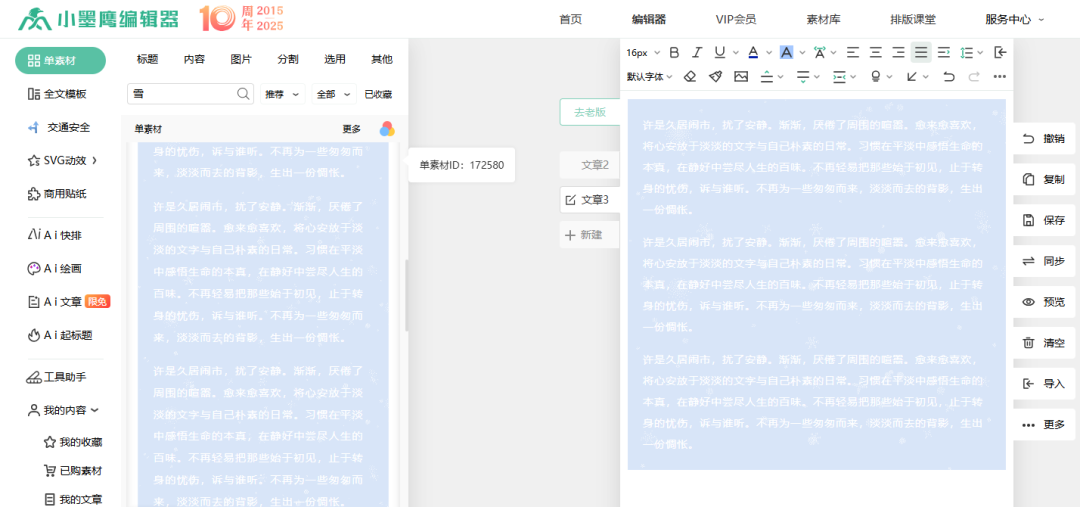The width and height of the screenshot is (1080, 507).
Task: Open underline style dropdown arrow
Action: coord(736,53)
